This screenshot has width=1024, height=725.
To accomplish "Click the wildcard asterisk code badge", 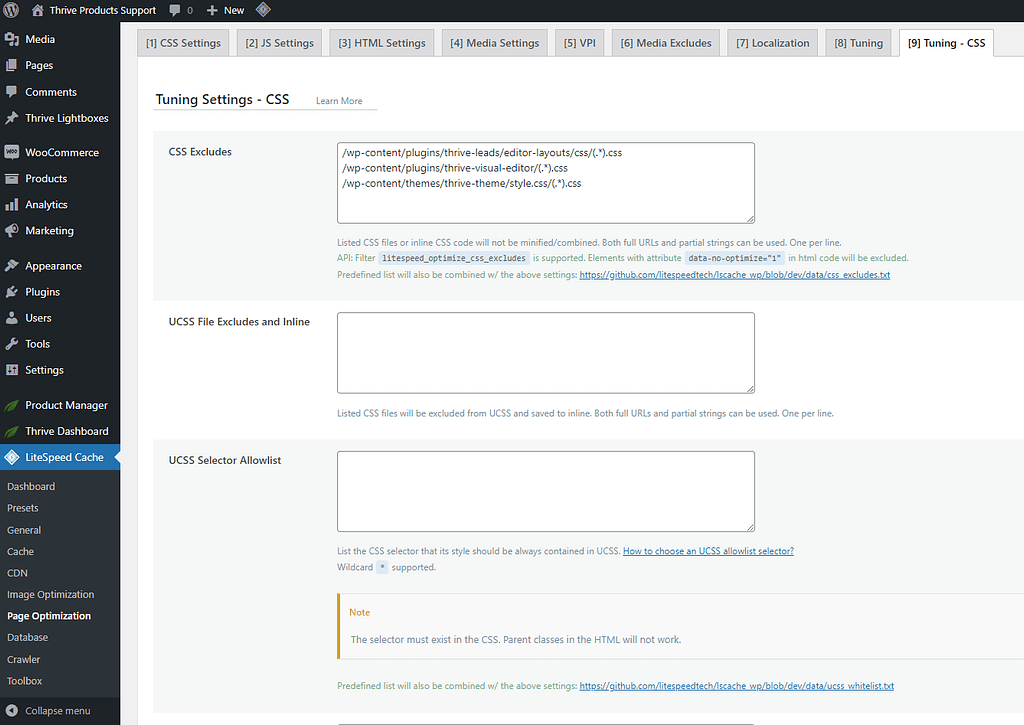I will click(383, 567).
